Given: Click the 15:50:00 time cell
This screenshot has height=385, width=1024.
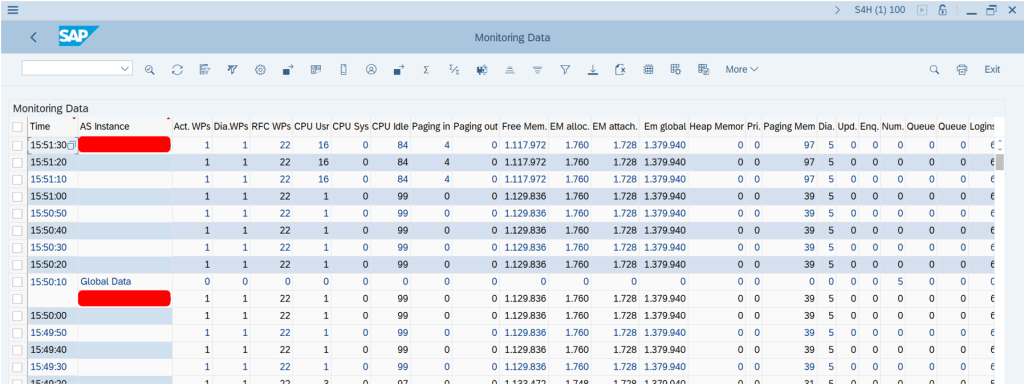Looking at the screenshot, I should point(53,315).
